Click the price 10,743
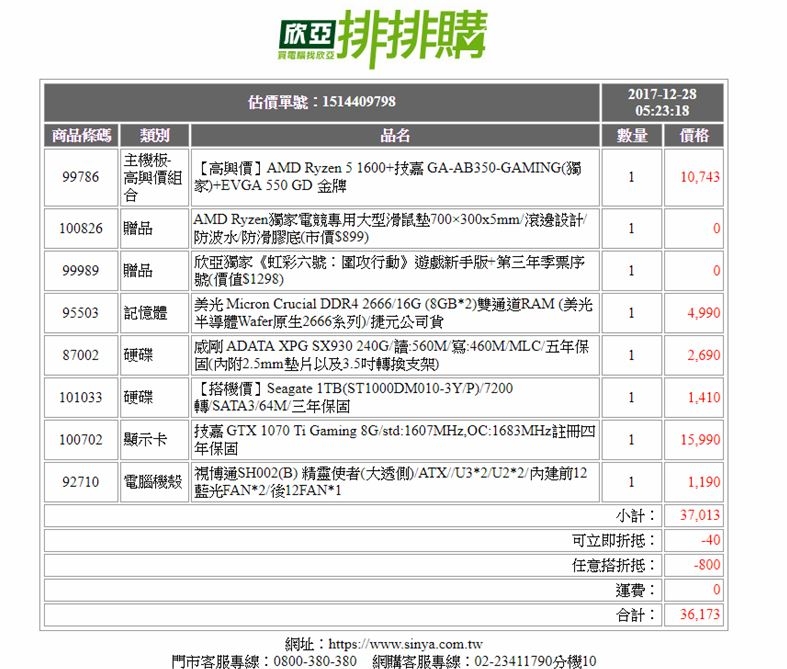 (700, 177)
